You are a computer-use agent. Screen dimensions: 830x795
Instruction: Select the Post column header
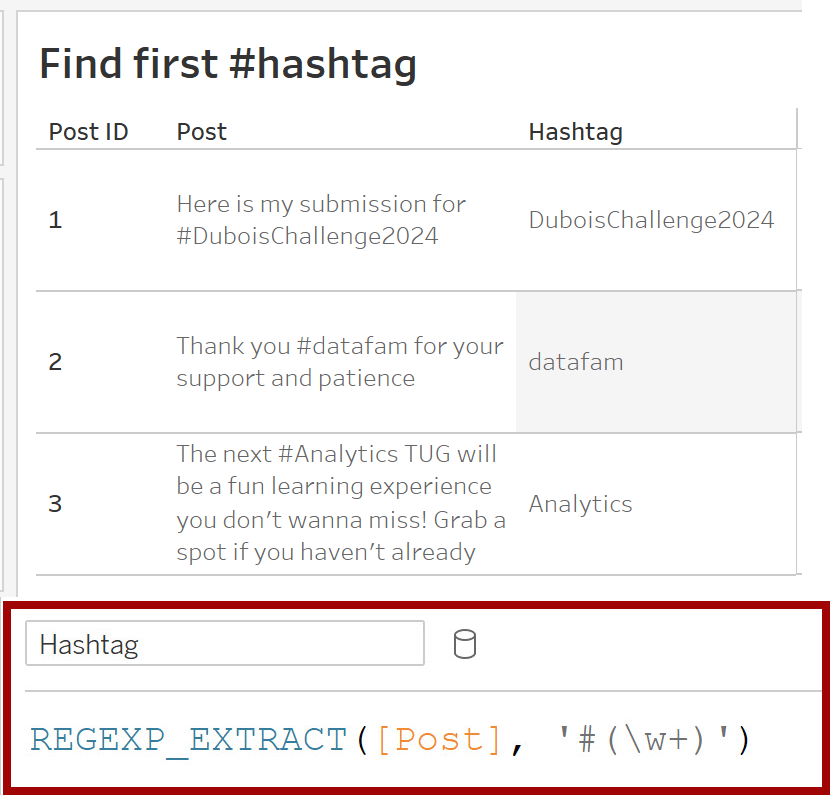[202, 132]
